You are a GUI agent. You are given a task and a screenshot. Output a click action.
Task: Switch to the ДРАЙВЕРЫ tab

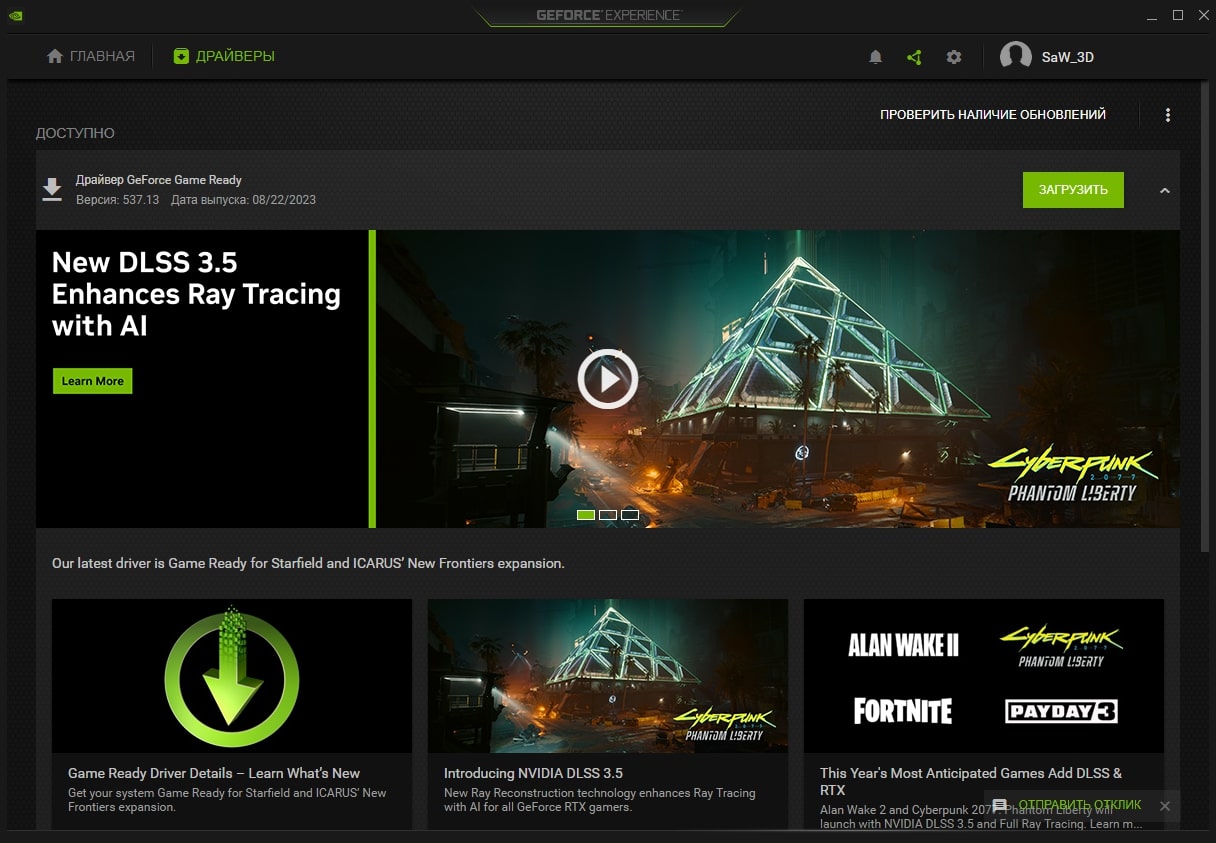(x=224, y=56)
